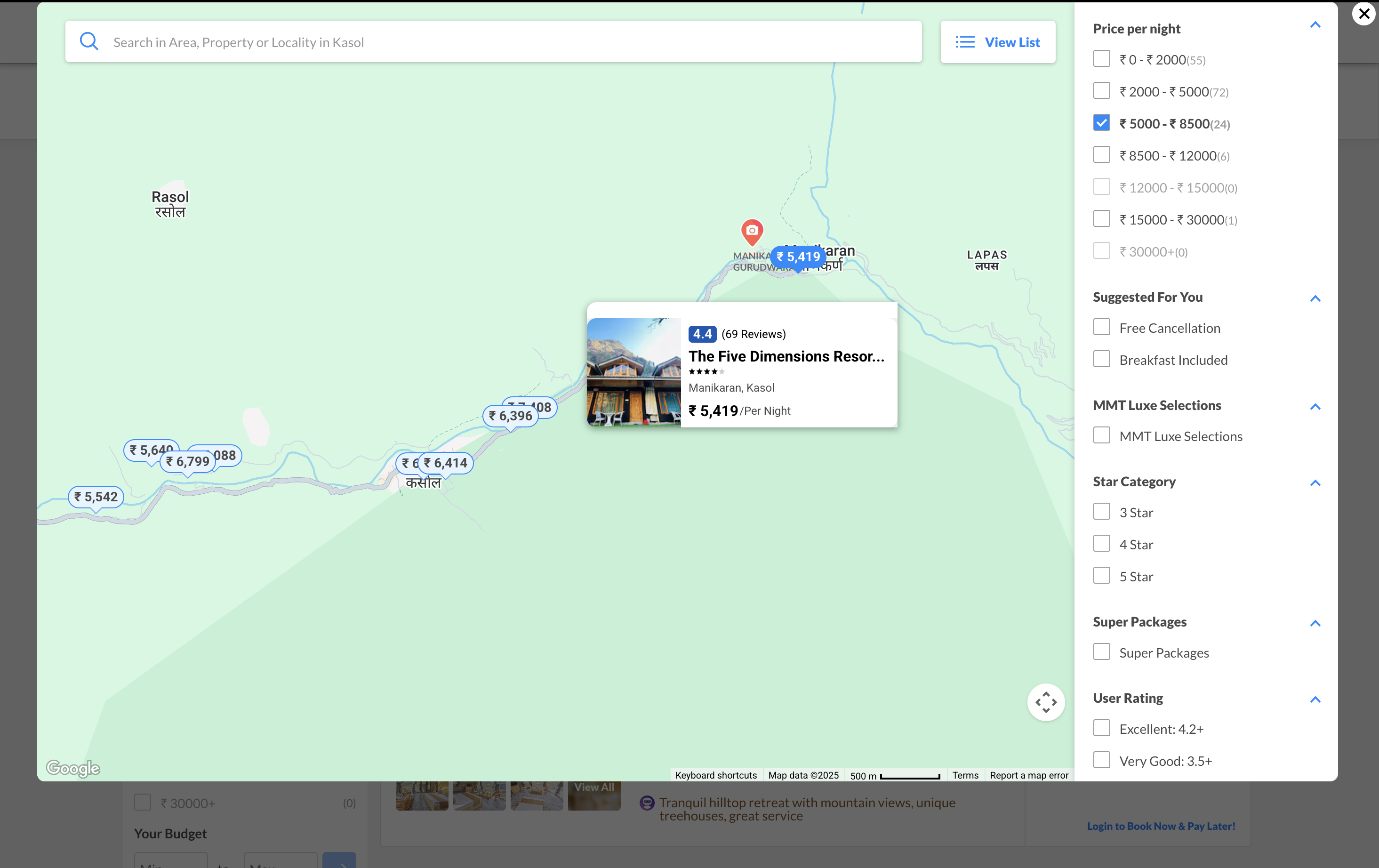The height and width of the screenshot is (868, 1379).
Task: Select the ₹ 6,799 price marker
Action: (x=187, y=461)
